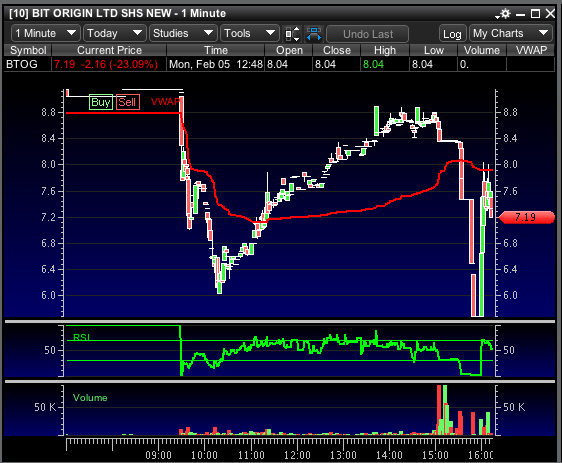This screenshot has width=562, height=463.
Task: Click the High column header
Action: [x=385, y=50]
